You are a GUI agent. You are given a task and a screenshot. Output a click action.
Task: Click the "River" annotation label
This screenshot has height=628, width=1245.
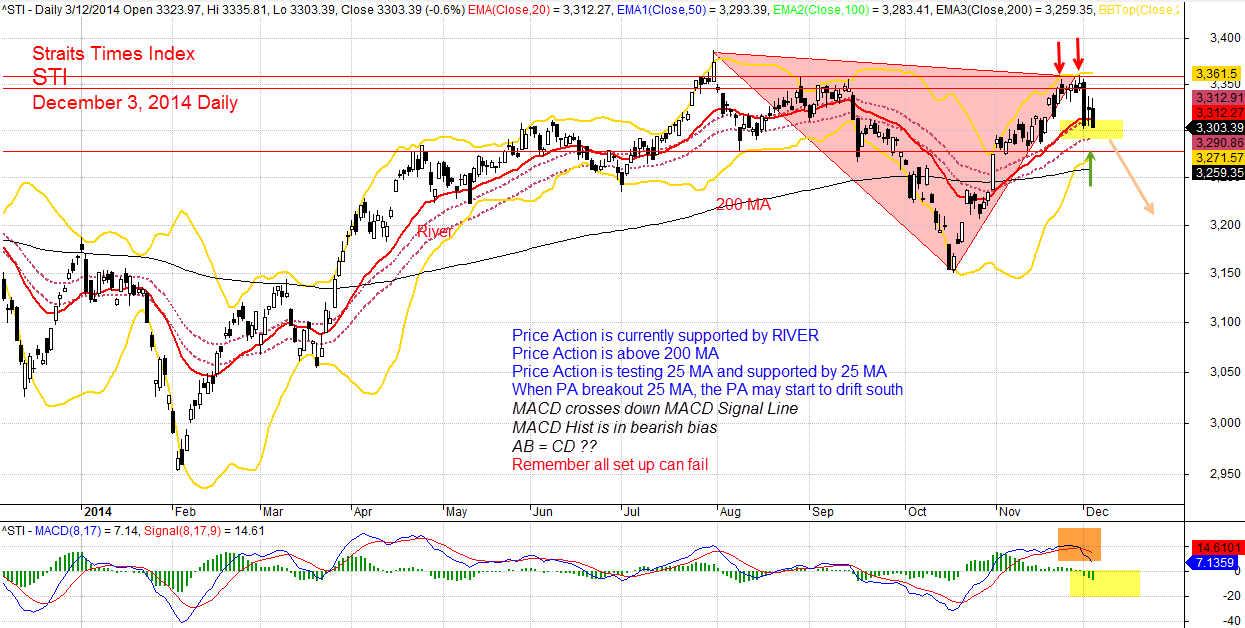(x=435, y=231)
